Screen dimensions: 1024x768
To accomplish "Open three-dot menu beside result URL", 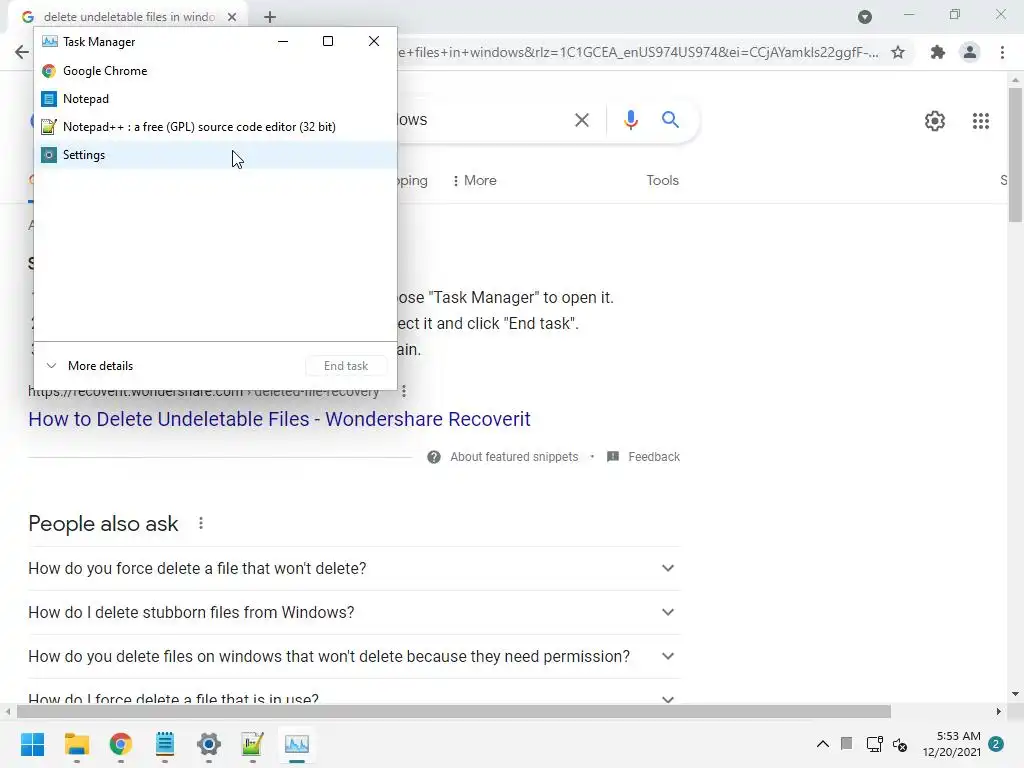I will click(404, 391).
